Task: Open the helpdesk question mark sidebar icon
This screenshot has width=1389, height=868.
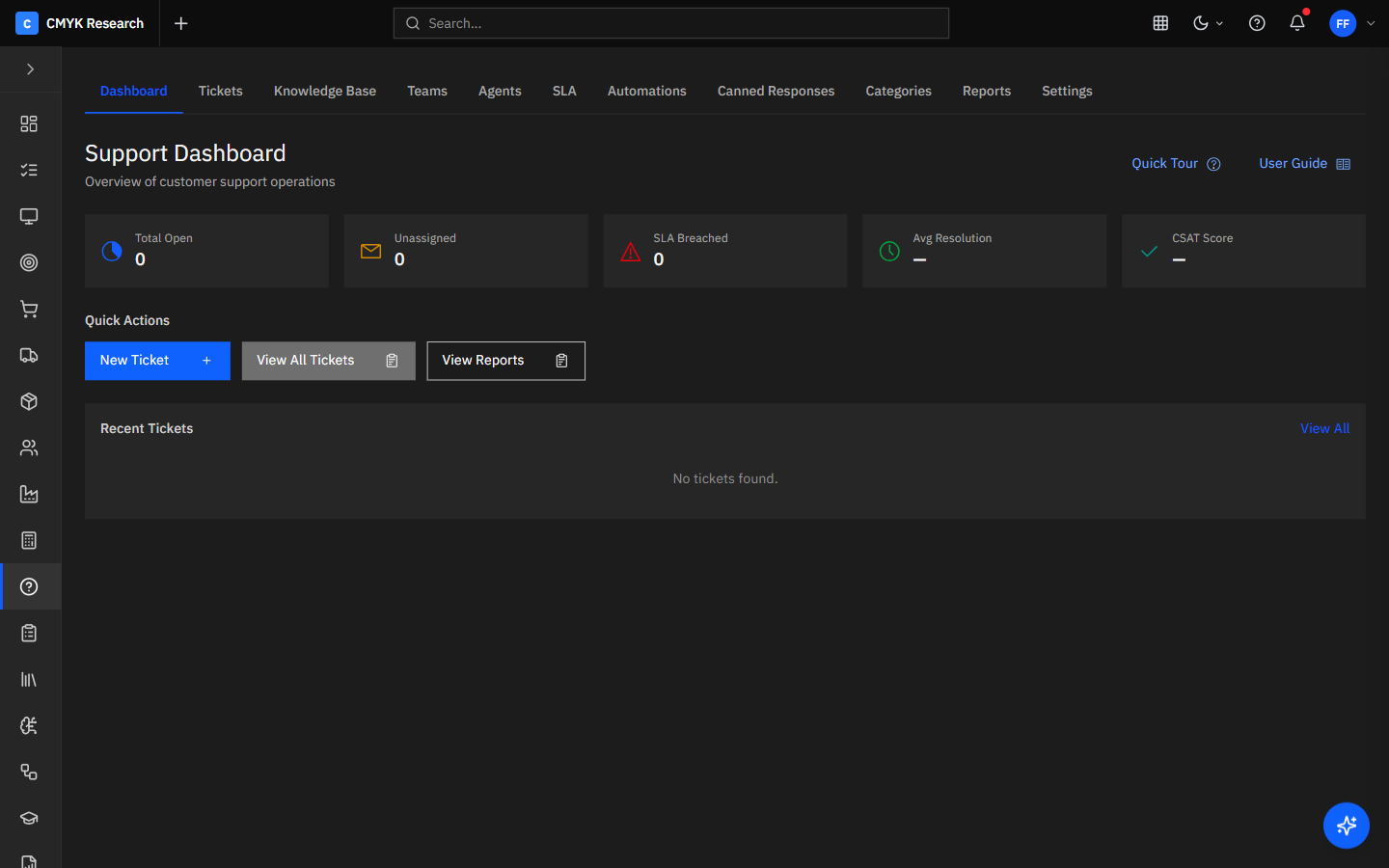Action: [29, 586]
